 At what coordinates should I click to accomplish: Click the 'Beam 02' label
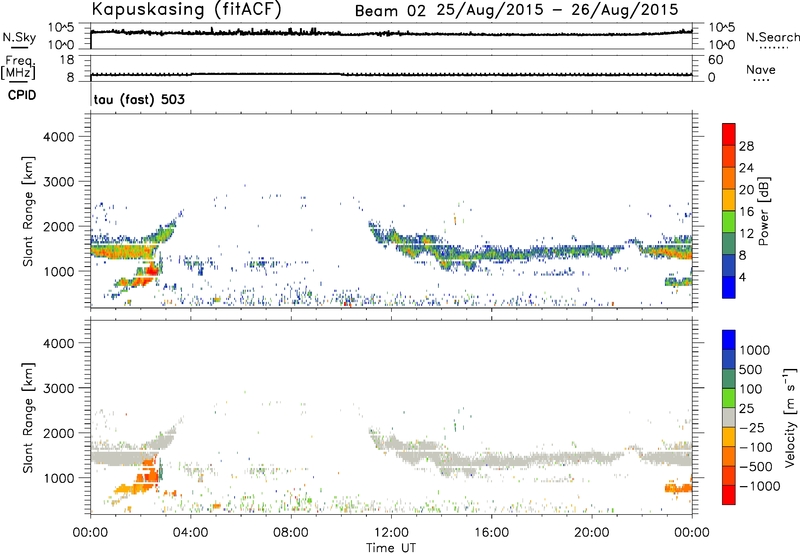390,11
